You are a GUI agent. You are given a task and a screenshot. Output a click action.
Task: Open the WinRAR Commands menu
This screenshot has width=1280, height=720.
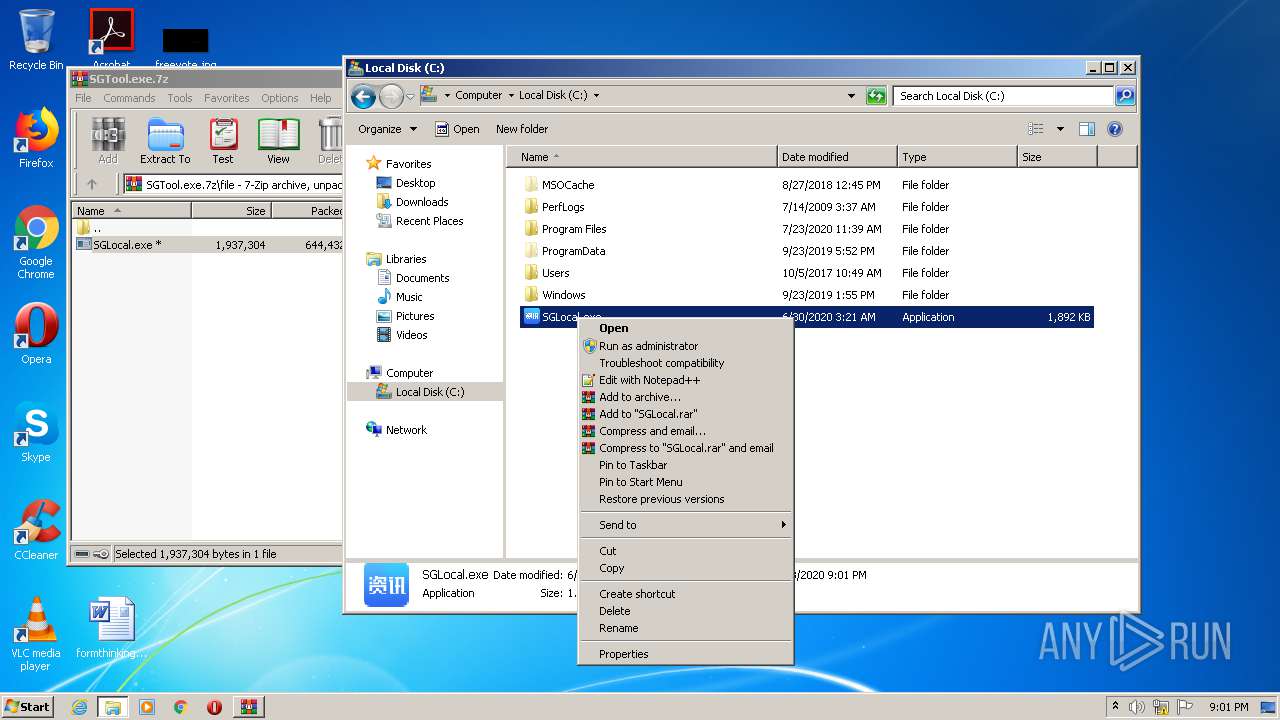pos(129,98)
